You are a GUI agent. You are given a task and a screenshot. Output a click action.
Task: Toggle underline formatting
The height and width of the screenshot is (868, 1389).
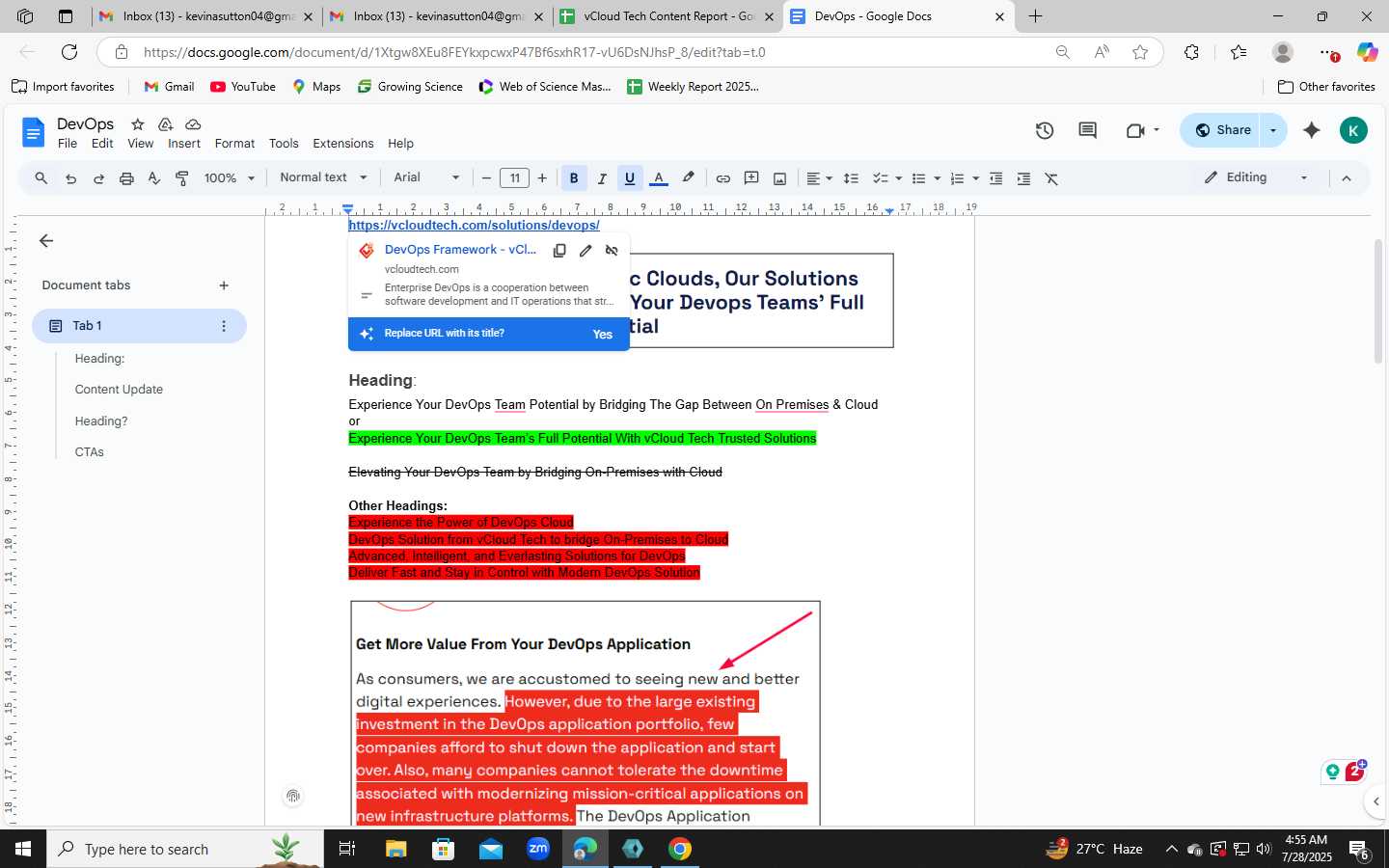pos(630,178)
